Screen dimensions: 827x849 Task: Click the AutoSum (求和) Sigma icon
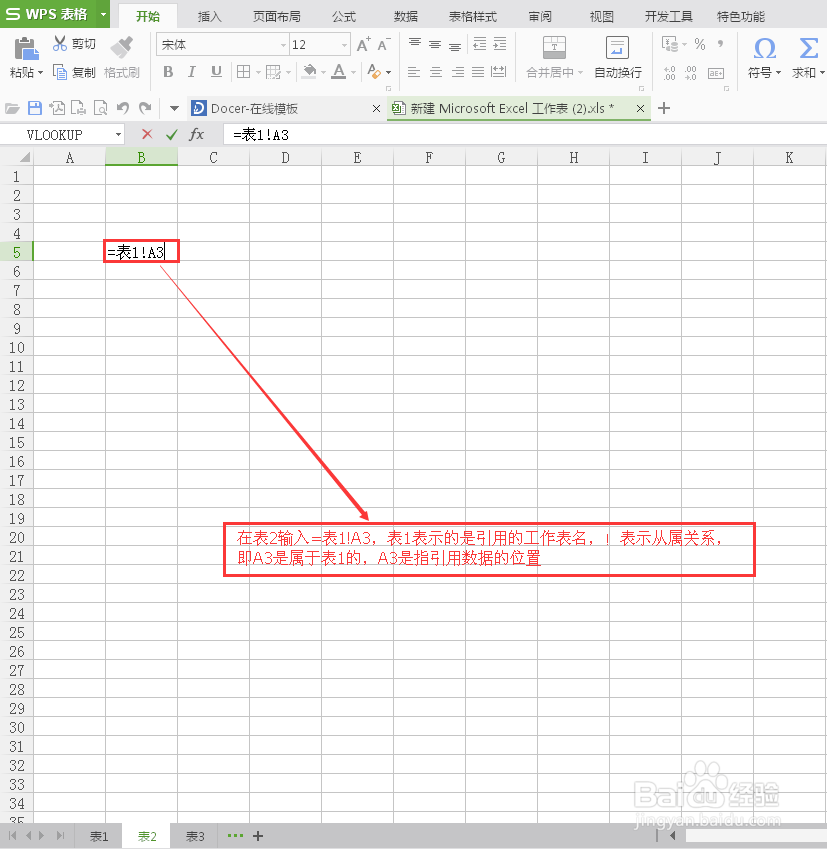(x=806, y=47)
